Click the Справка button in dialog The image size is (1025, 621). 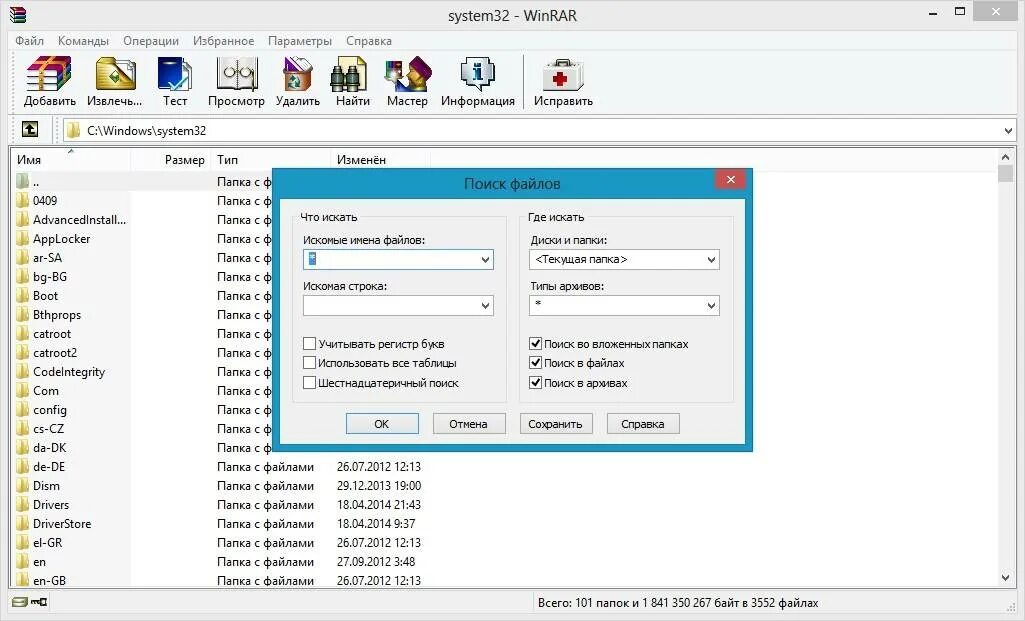point(643,424)
